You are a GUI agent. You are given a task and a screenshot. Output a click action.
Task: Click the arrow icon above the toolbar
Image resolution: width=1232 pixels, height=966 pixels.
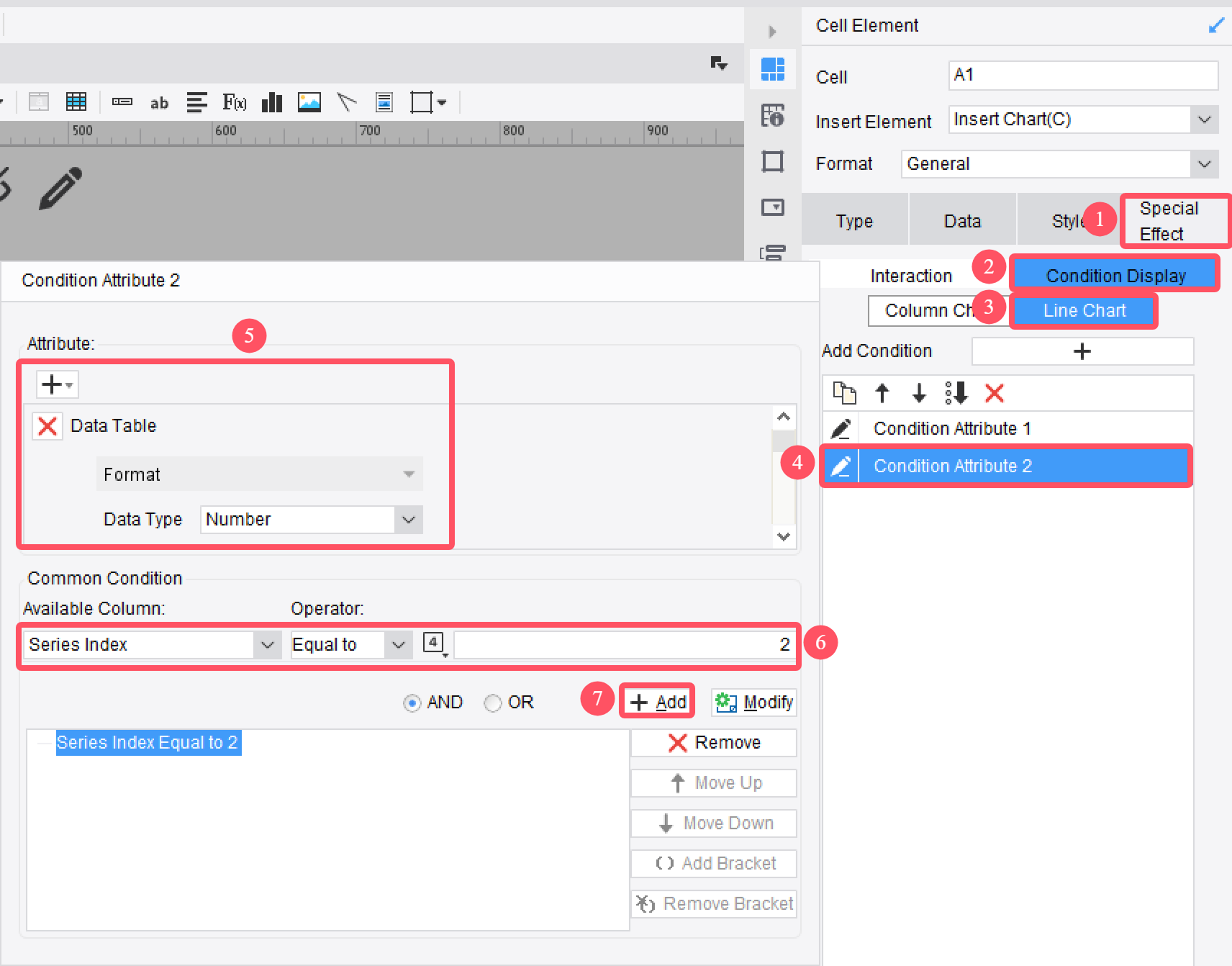tap(718, 63)
